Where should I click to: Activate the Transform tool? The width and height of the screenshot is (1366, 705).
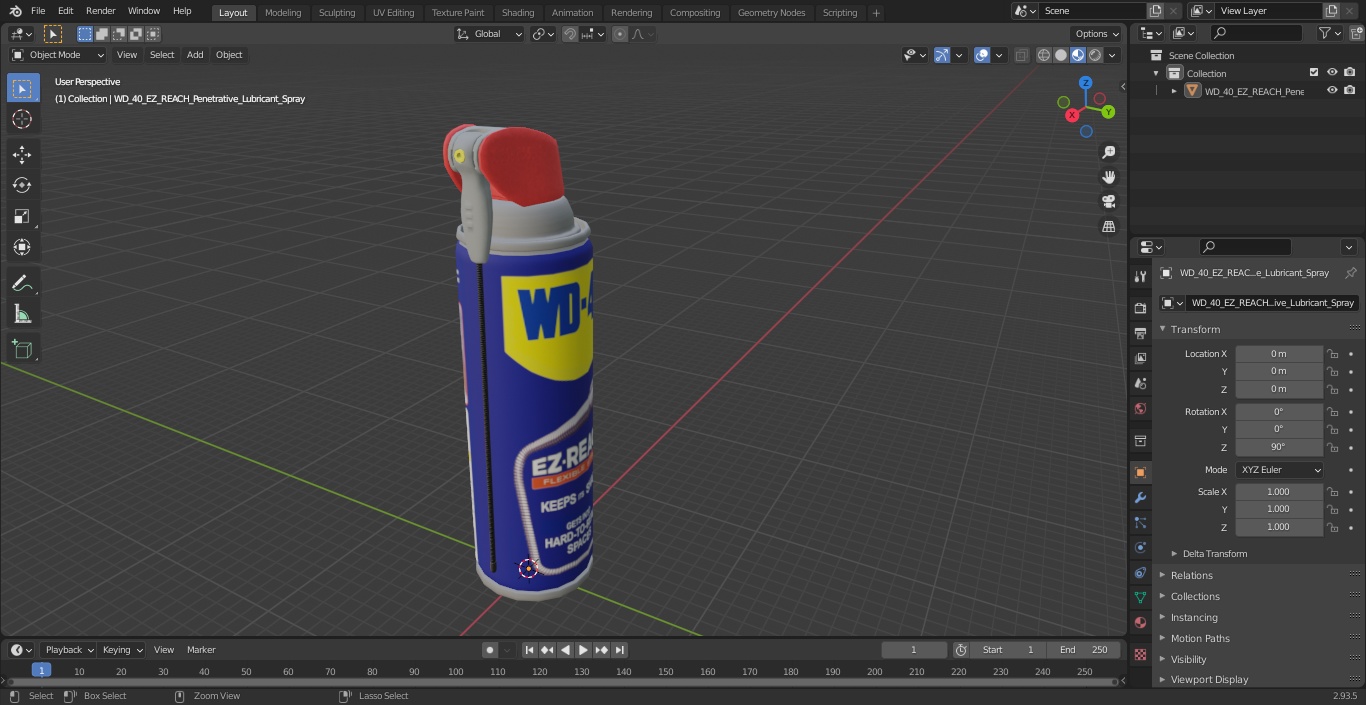22,247
